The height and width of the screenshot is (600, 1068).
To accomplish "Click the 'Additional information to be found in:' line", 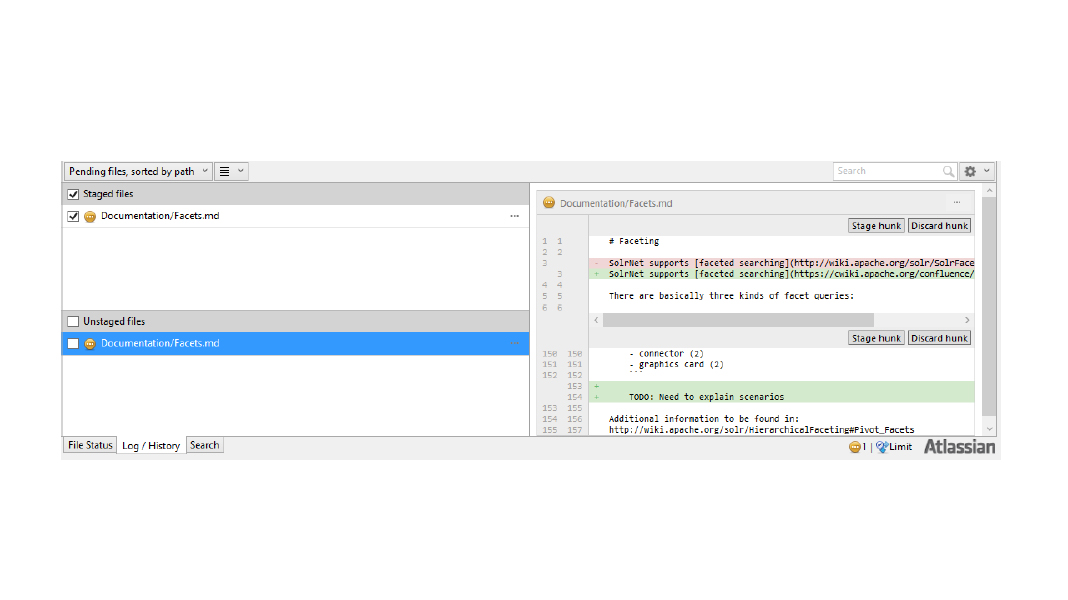I will (704, 419).
